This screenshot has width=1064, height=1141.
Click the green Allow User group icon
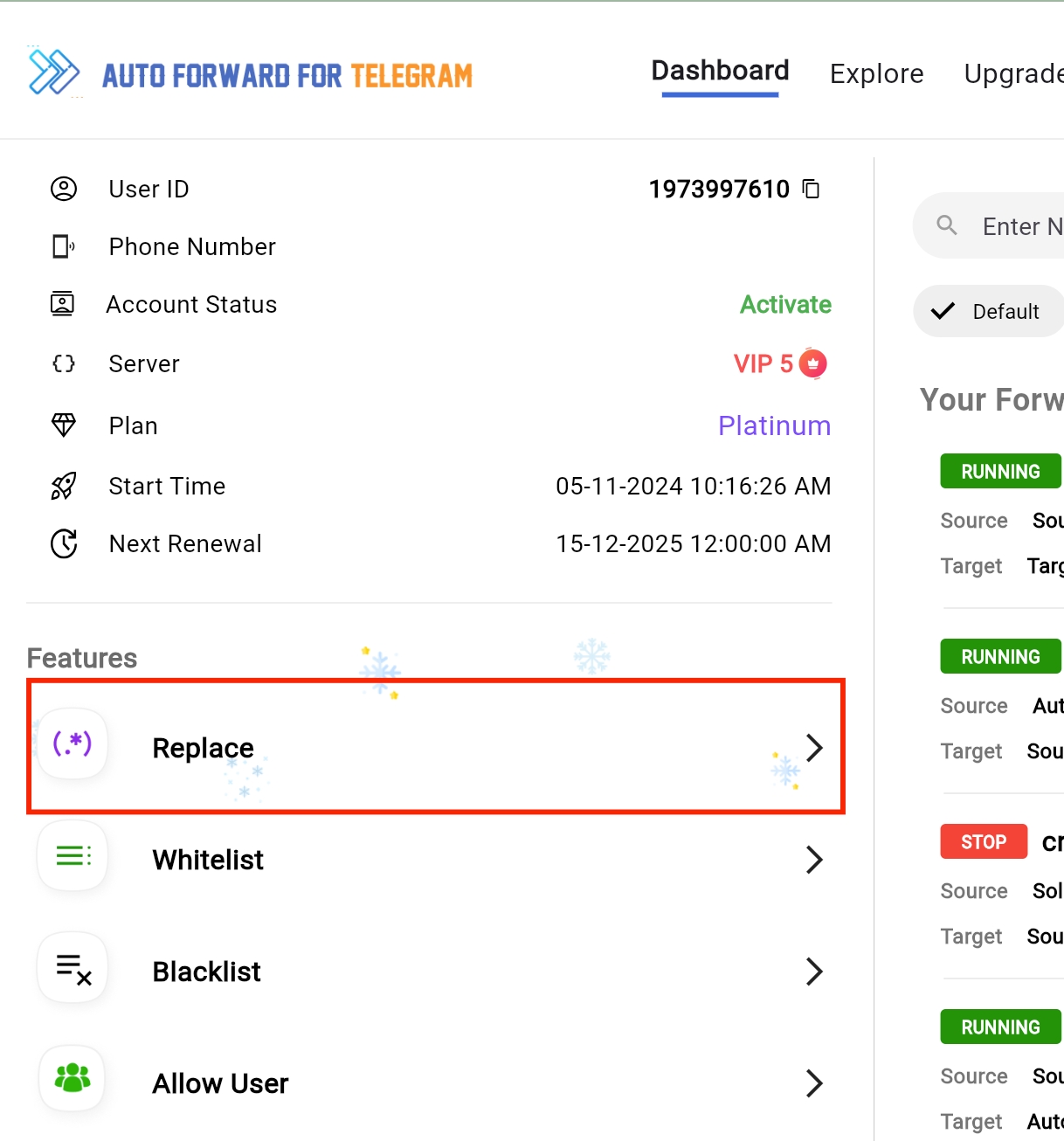click(x=73, y=1078)
